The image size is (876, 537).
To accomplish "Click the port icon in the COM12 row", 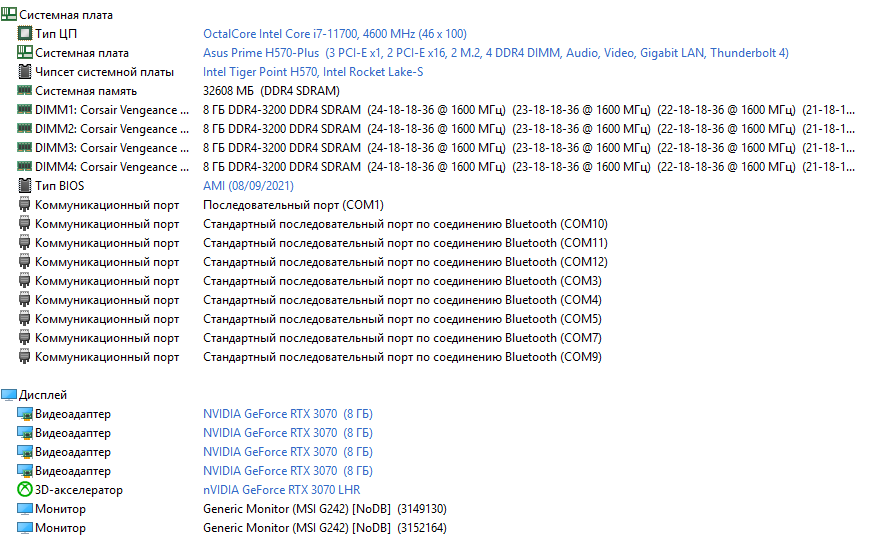I will (25, 262).
